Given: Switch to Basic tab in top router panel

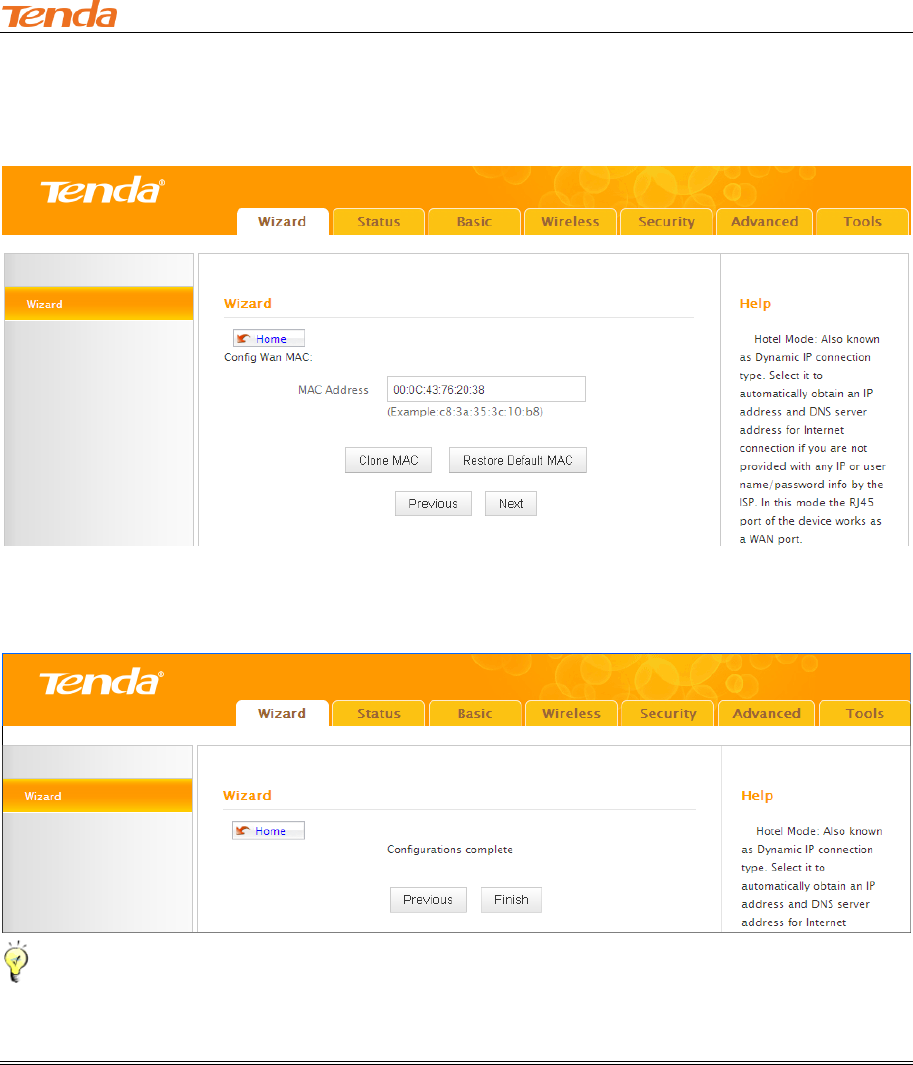Looking at the screenshot, I should pyautogui.click(x=474, y=221).
